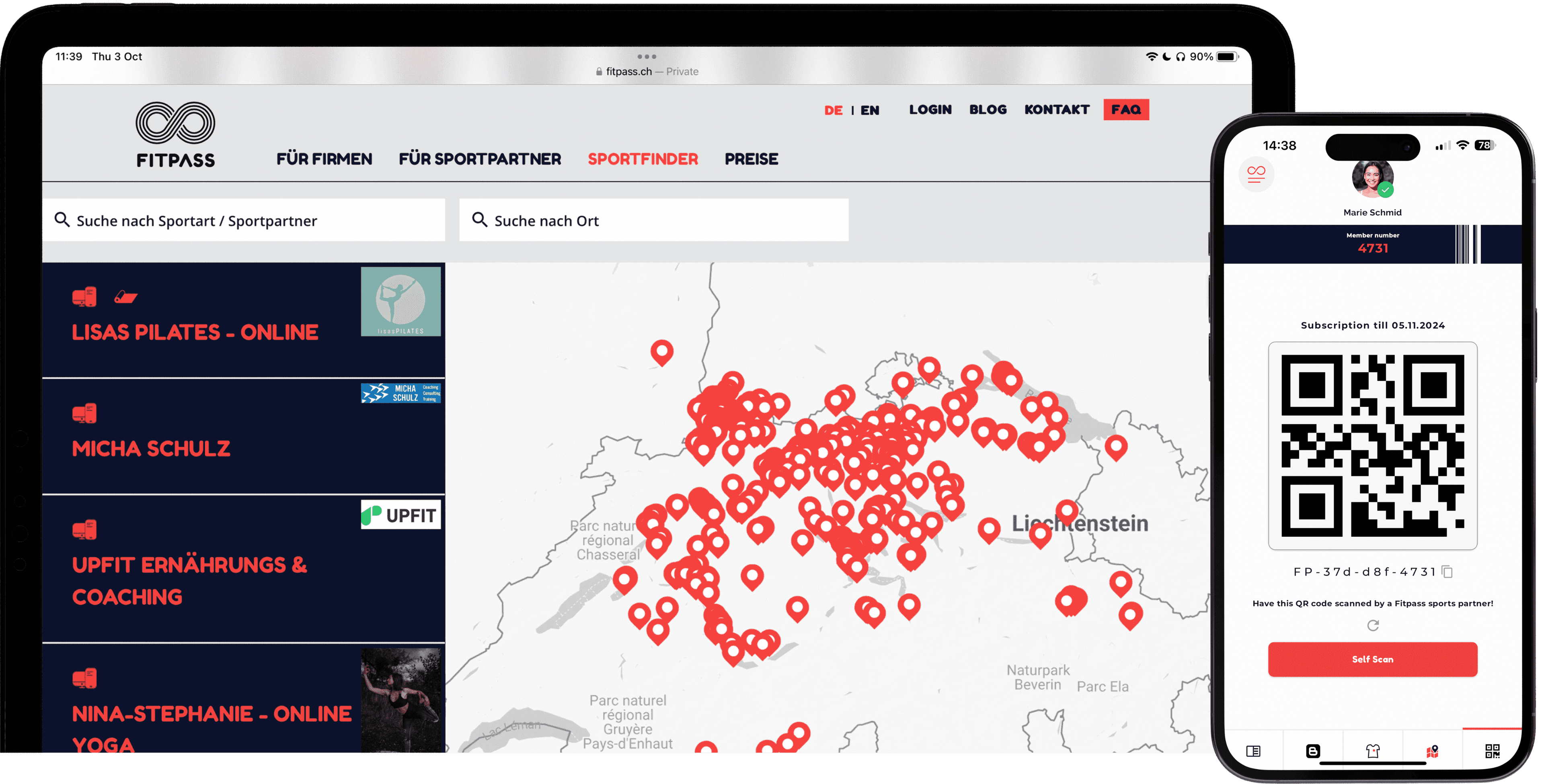Open the PREISE page
This screenshot has width=1544, height=784.
click(x=751, y=159)
